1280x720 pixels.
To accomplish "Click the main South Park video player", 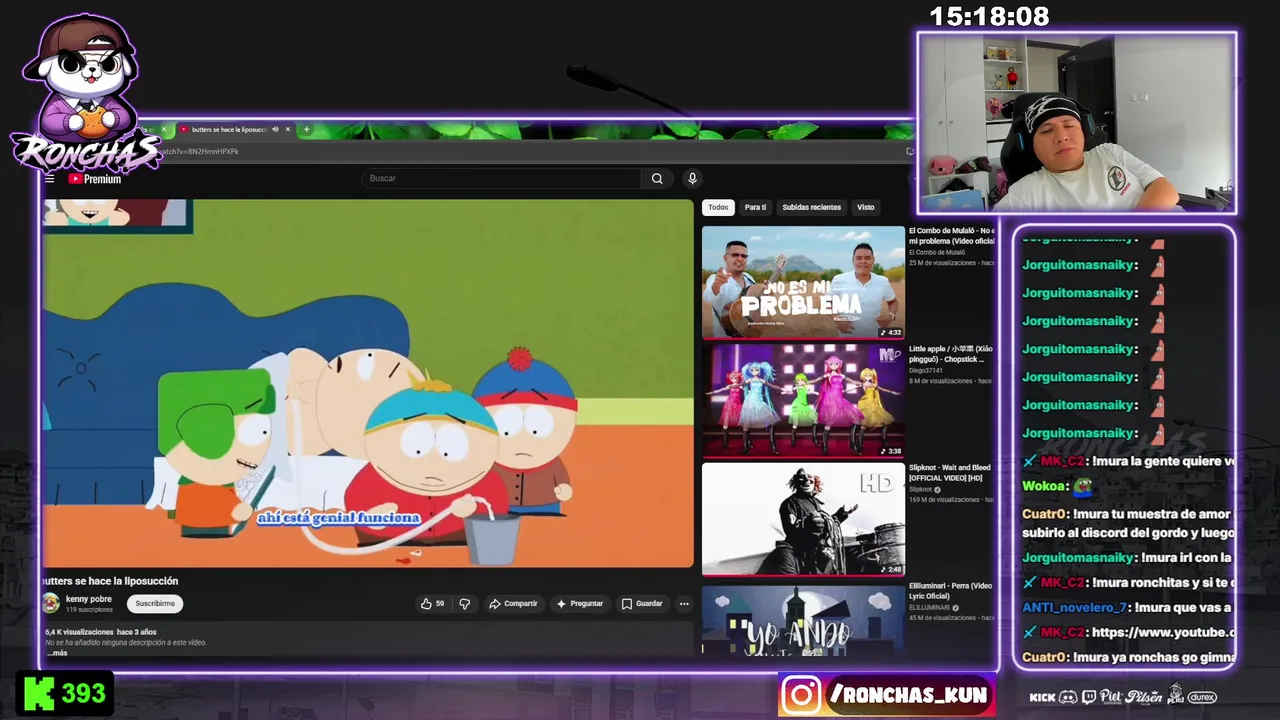I will click(368, 383).
